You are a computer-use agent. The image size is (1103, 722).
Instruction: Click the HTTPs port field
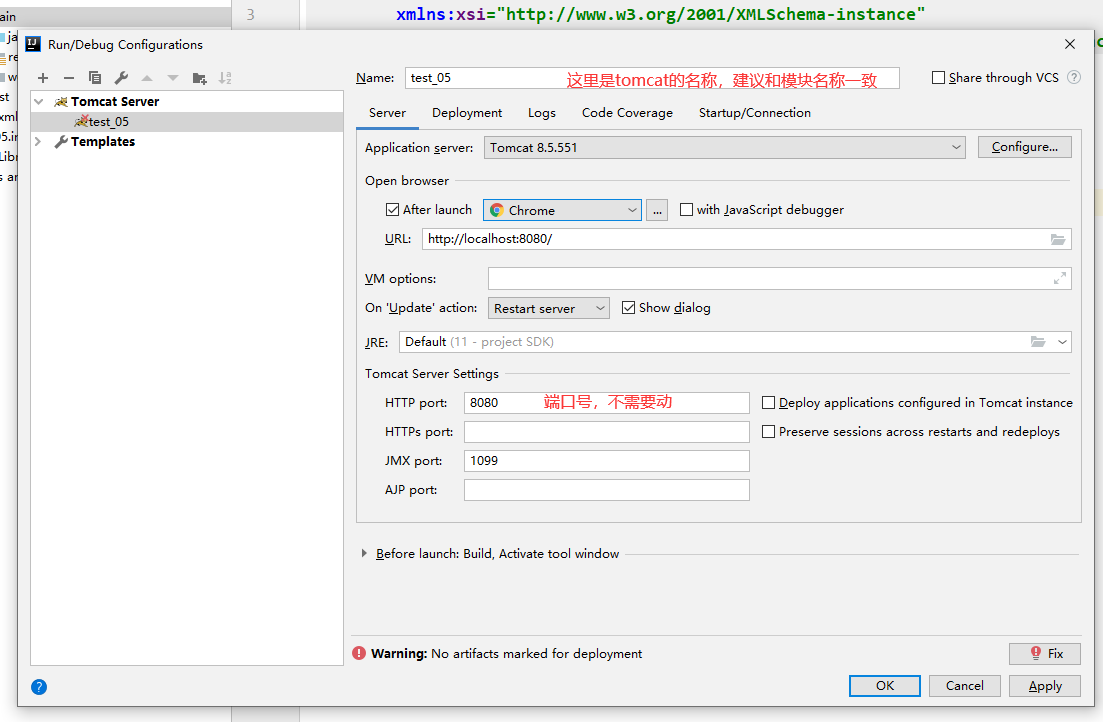point(606,431)
